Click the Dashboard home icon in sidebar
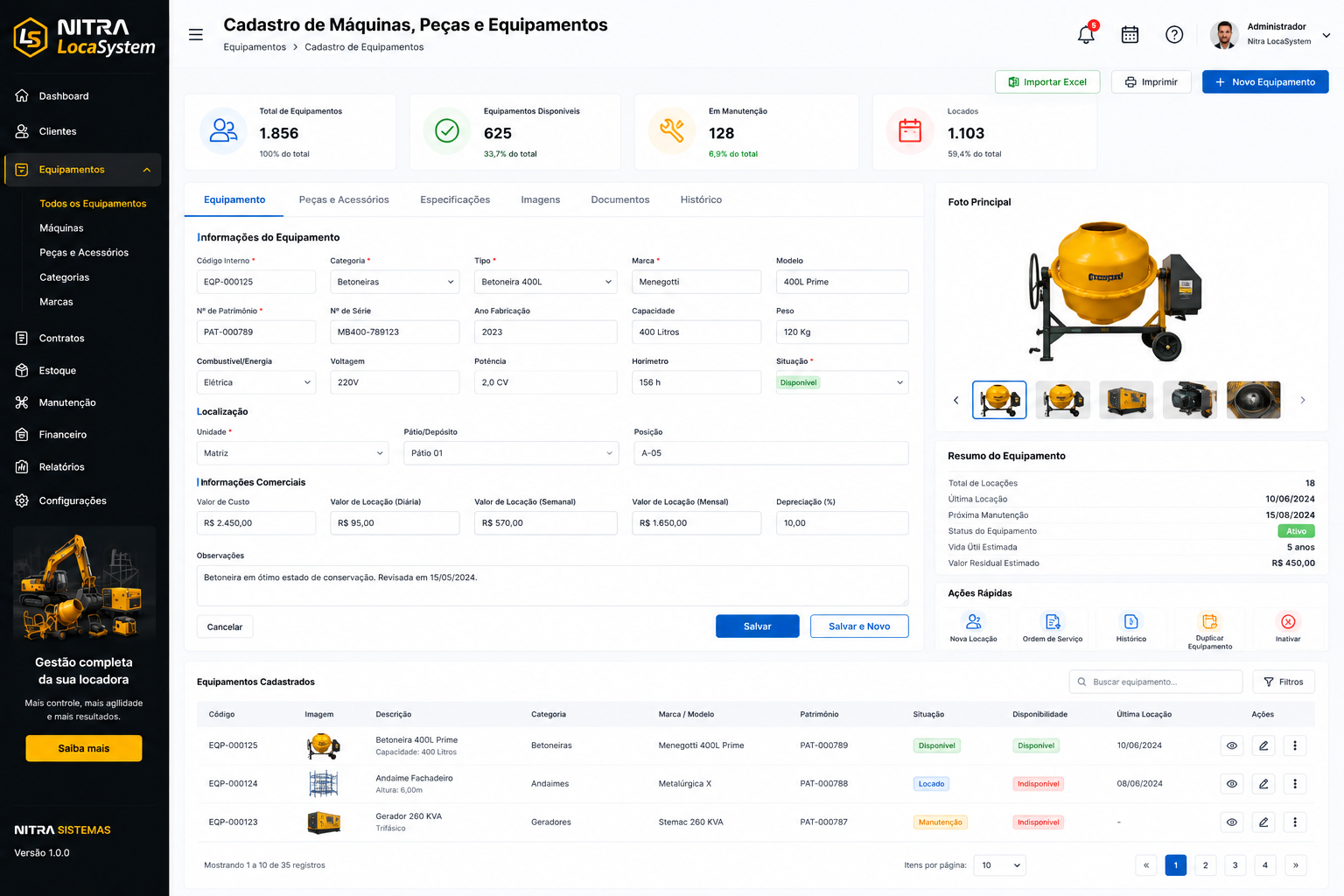Viewport: 1344px width, 896px height. 22,95
